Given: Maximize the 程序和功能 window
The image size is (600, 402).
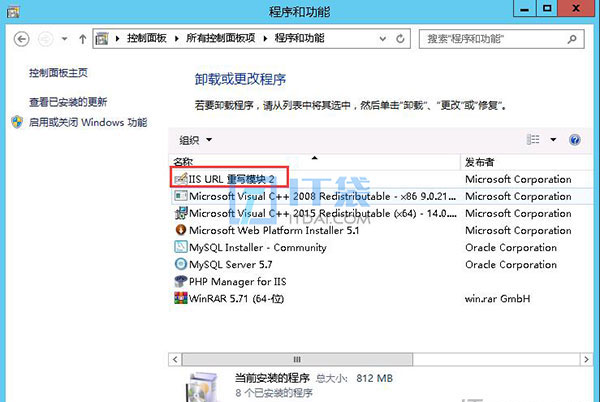Looking at the screenshot, I should coord(547,8).
